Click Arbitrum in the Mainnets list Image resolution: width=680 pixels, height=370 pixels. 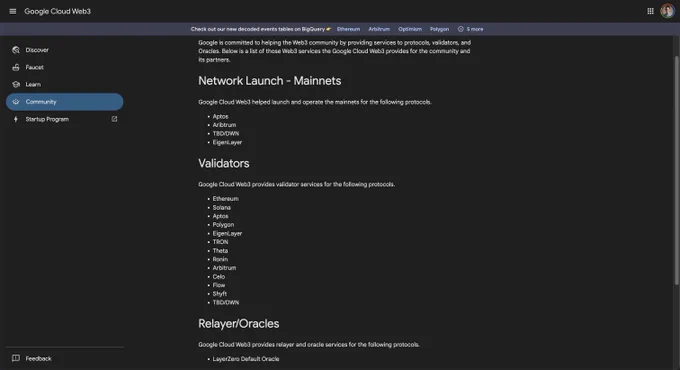(224, 125)
